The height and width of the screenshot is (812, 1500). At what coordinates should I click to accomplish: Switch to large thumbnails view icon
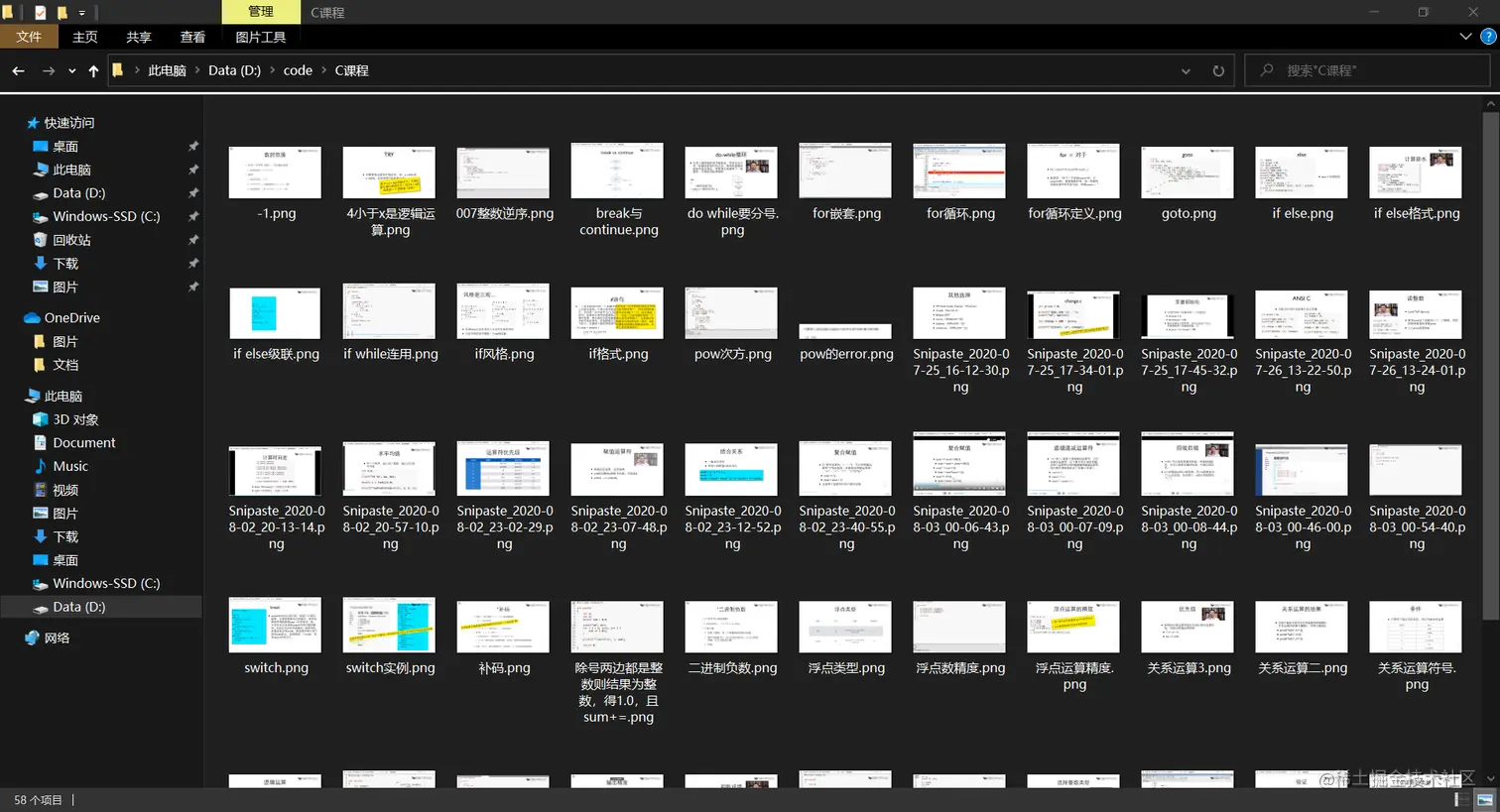[x=1485, y=800]
